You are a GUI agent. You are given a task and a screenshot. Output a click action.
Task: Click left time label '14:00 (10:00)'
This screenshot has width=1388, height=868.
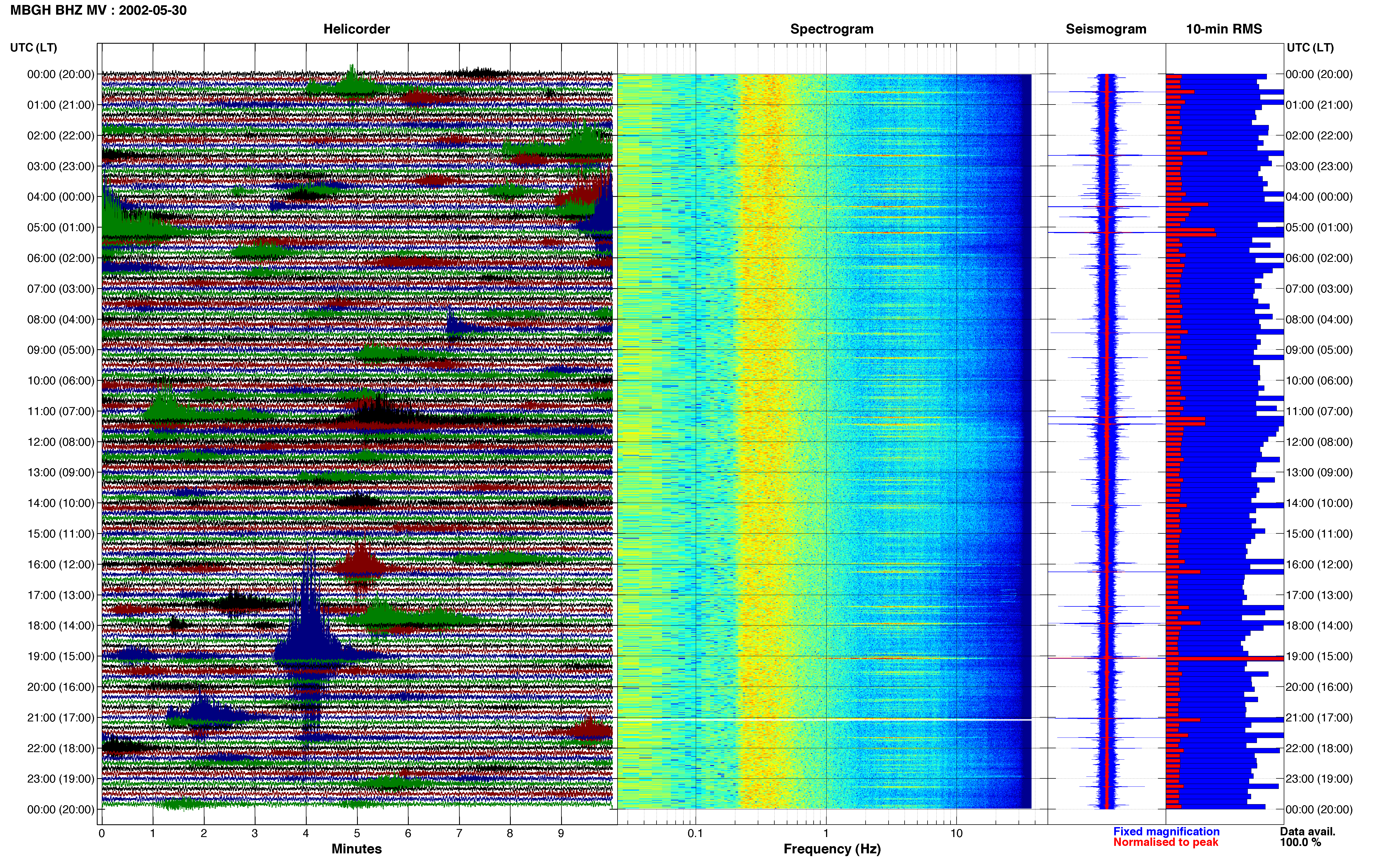pos(61,504)
